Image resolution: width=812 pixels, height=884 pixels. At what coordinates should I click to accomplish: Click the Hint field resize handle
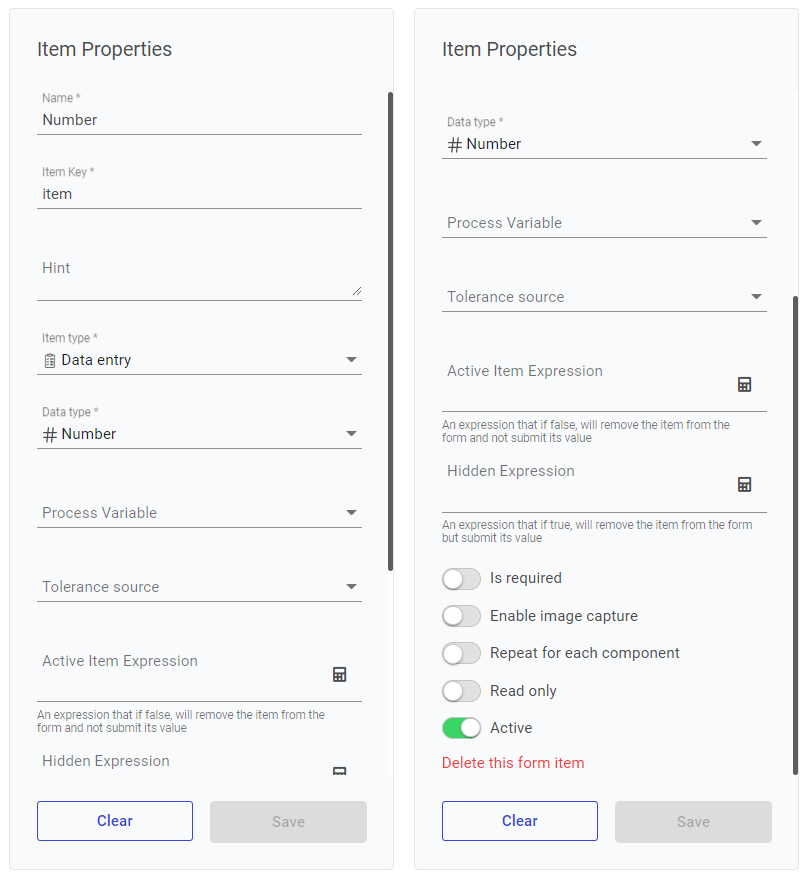point(355,290)
